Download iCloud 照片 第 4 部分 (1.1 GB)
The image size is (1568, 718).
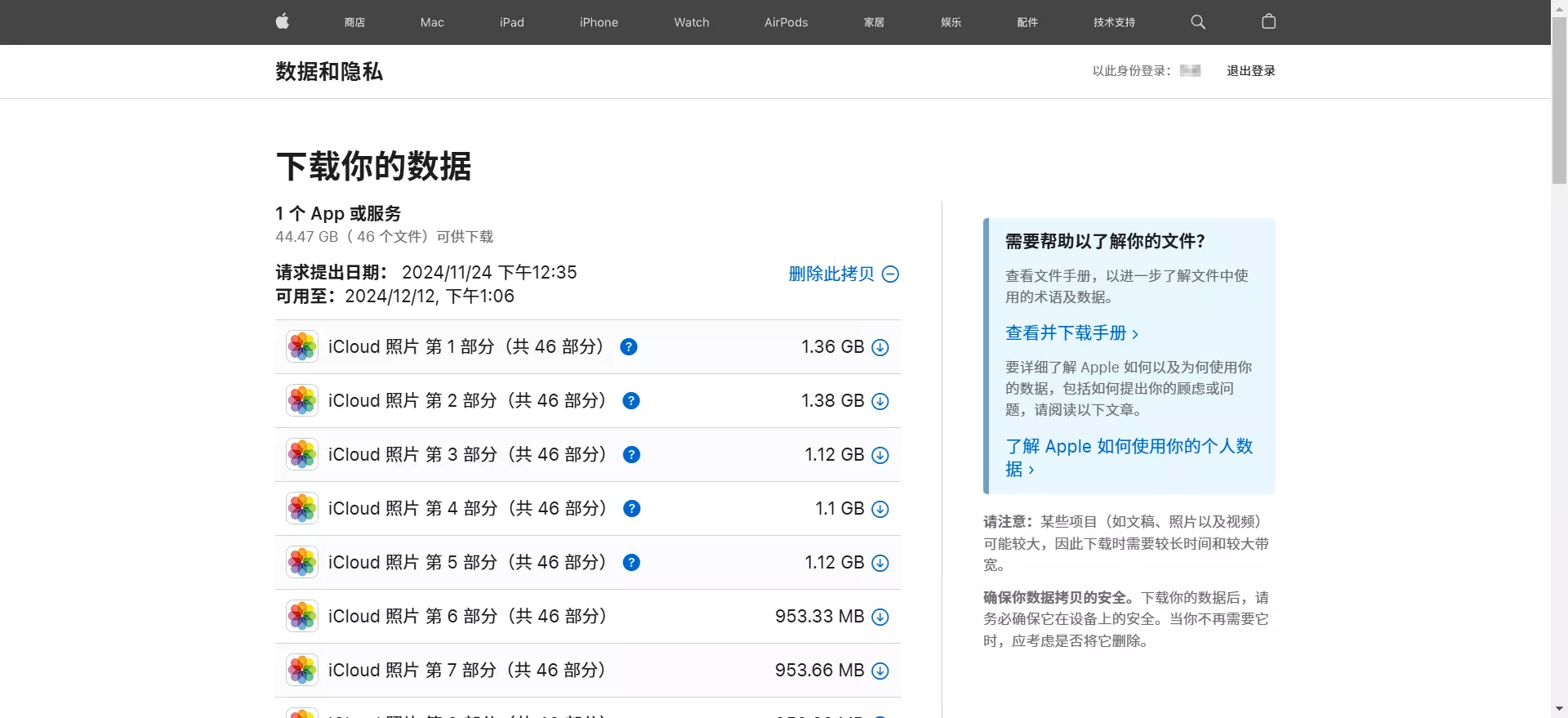880,509
